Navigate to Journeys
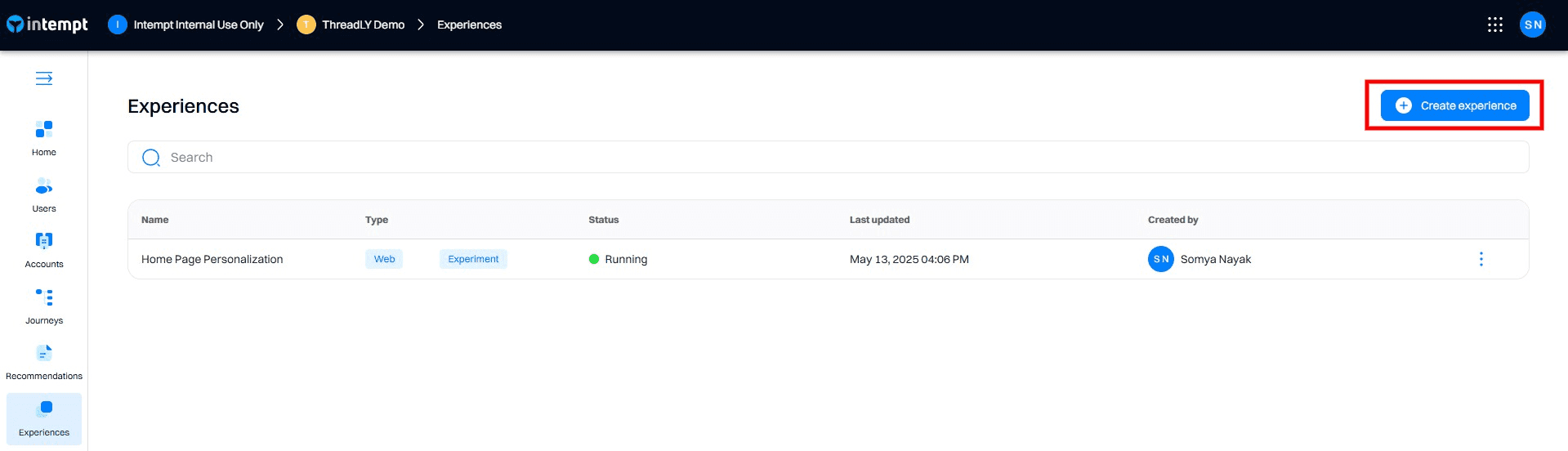 44,306
